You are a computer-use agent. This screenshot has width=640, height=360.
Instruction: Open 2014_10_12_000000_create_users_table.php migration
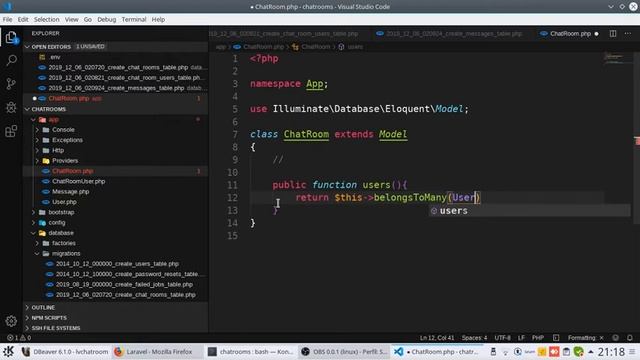click(117, 264)
